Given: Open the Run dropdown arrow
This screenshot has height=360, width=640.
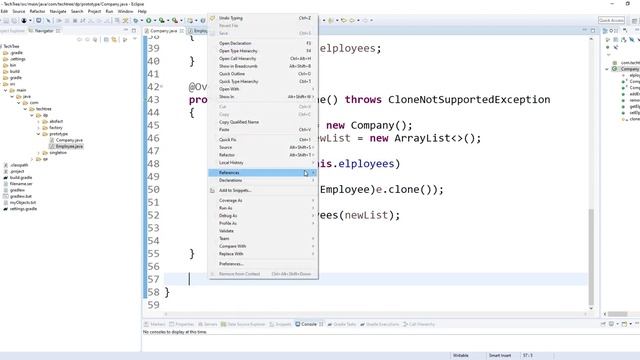Looking at the screenshot, I should coord(155,20).
